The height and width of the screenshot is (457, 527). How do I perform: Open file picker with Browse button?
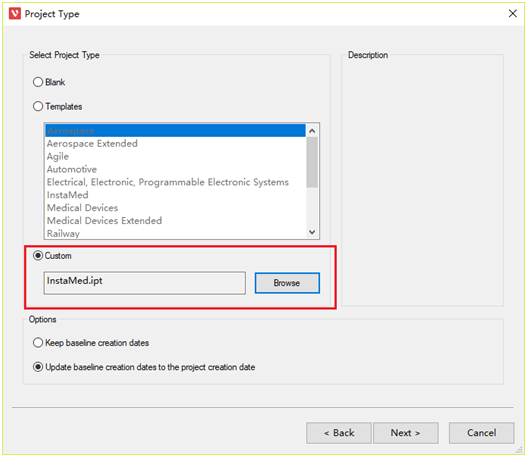[x=287, y=283]
